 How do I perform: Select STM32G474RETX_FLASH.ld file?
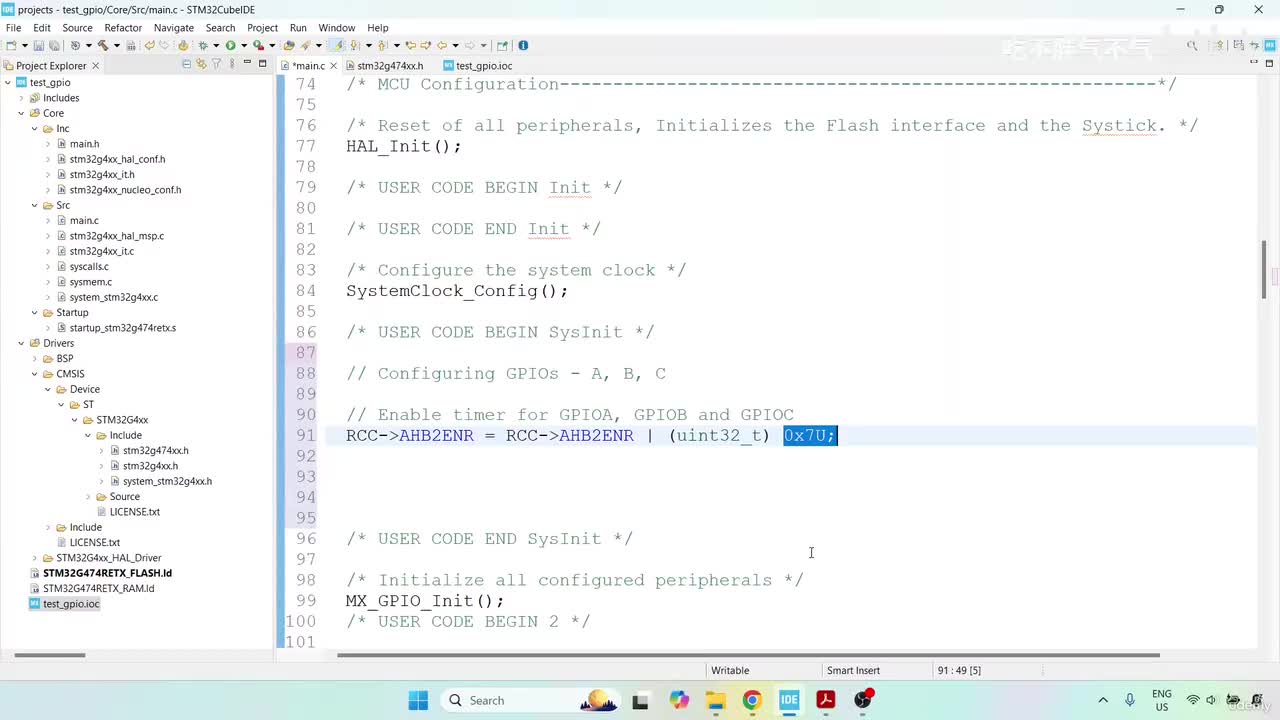[107, 573]
